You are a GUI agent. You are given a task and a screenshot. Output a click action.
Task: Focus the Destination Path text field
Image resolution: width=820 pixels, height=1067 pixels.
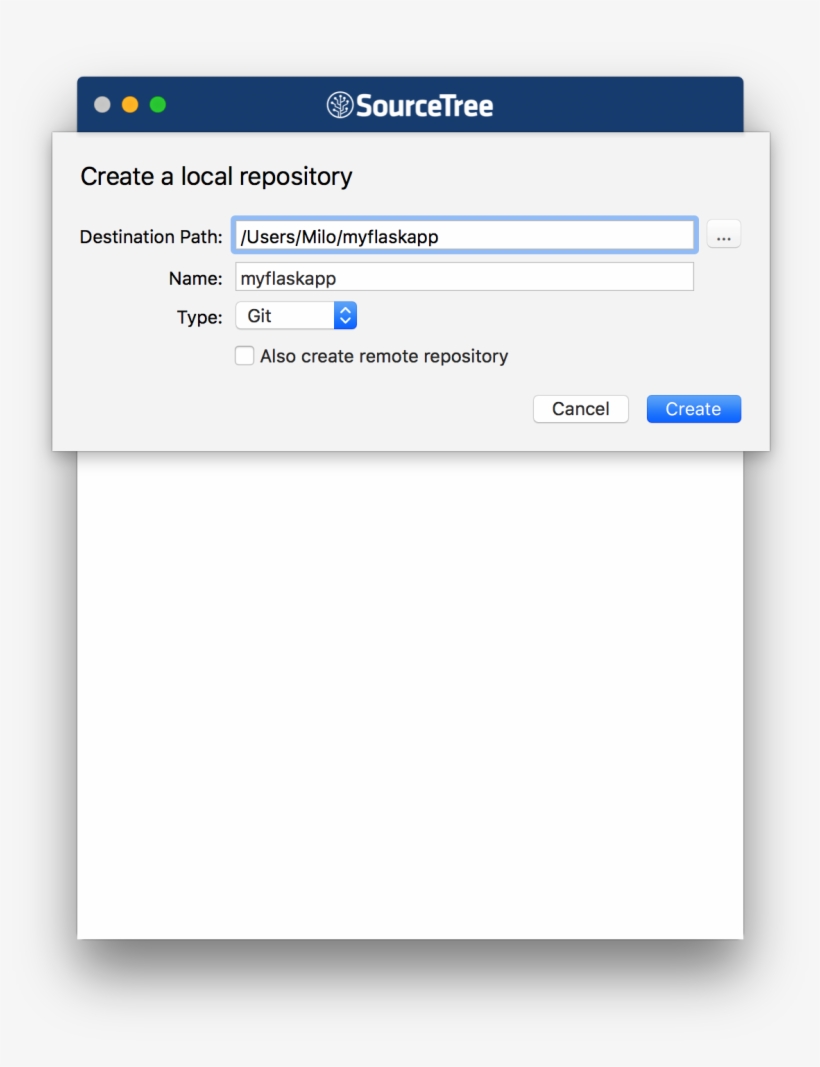[x=464, y=236]
